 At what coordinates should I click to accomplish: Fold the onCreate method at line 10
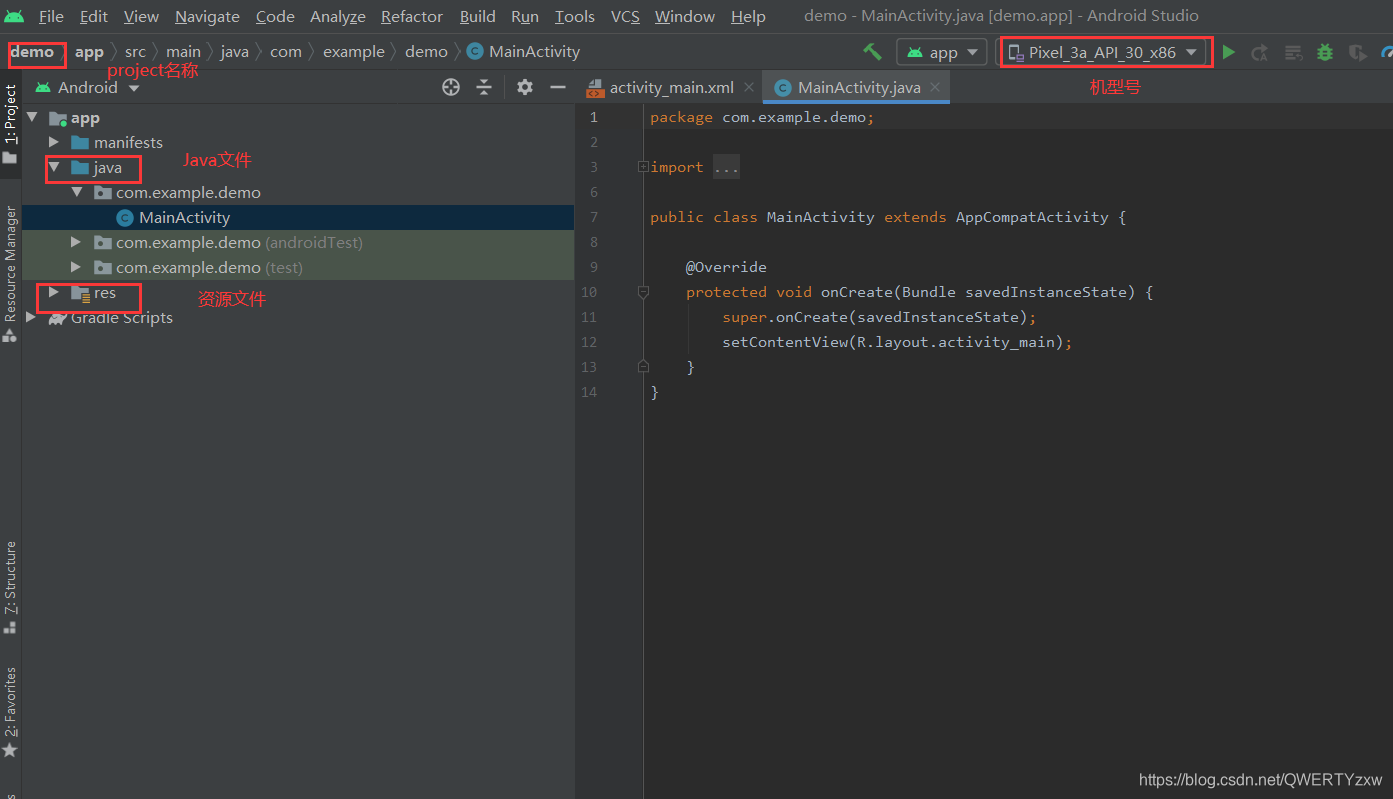[643, 292]
